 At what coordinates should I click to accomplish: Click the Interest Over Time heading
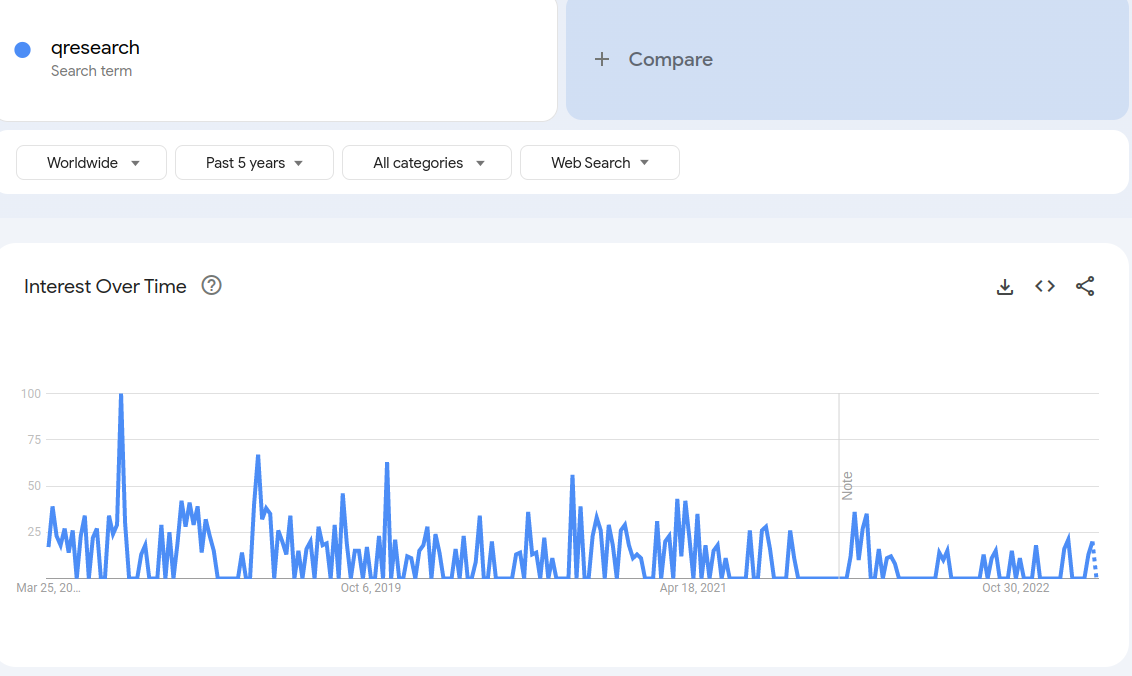(x=105, y=287)
